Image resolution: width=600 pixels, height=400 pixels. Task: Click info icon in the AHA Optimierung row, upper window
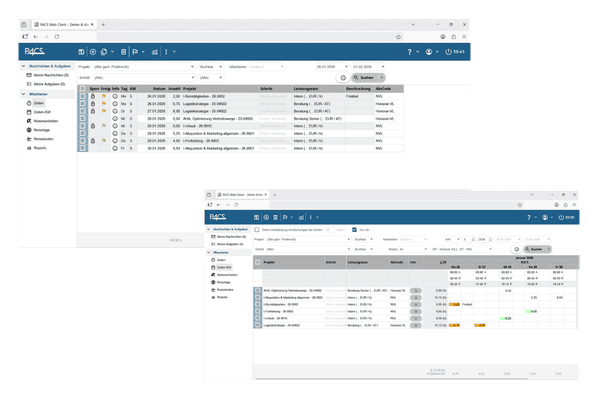point(115,118)
